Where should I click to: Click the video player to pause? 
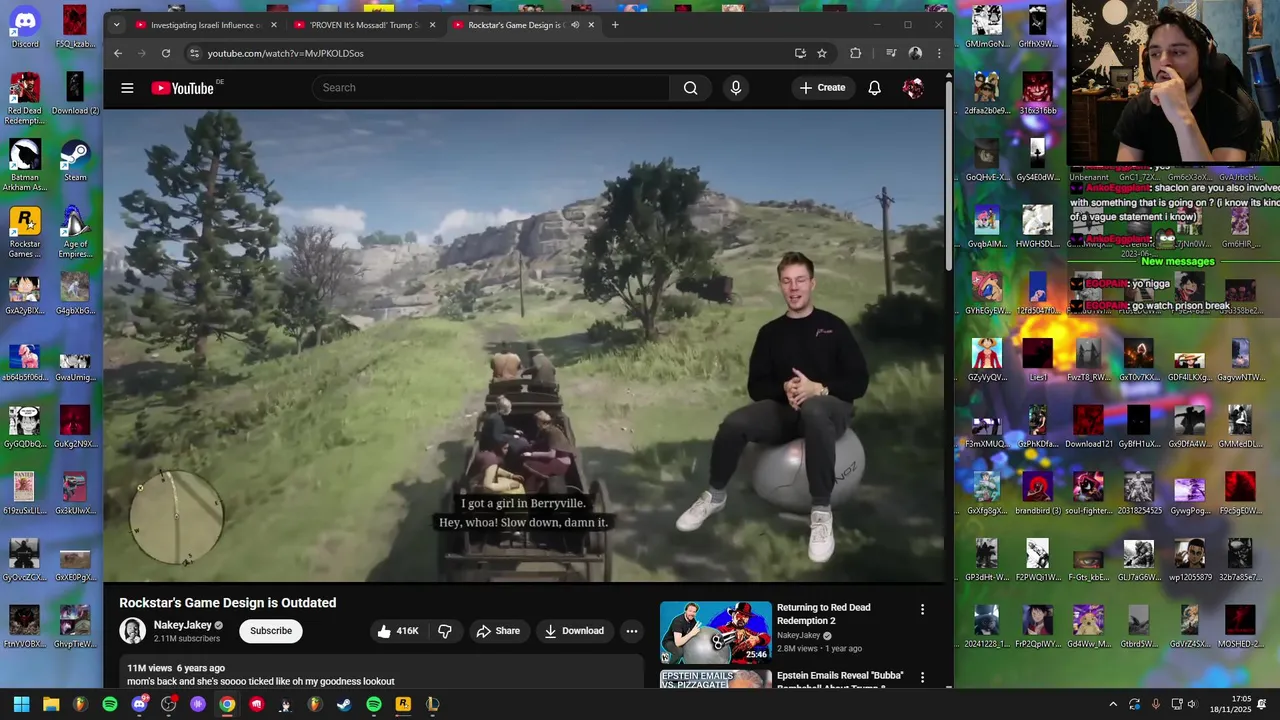click(x=524, y=345)
